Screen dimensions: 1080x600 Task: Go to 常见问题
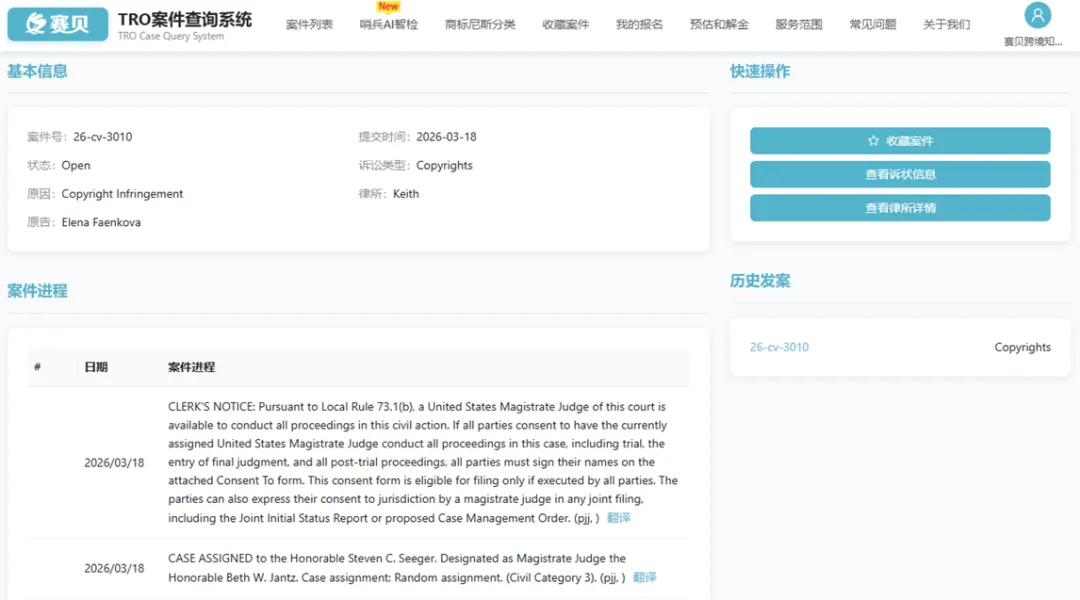[873, 24]
